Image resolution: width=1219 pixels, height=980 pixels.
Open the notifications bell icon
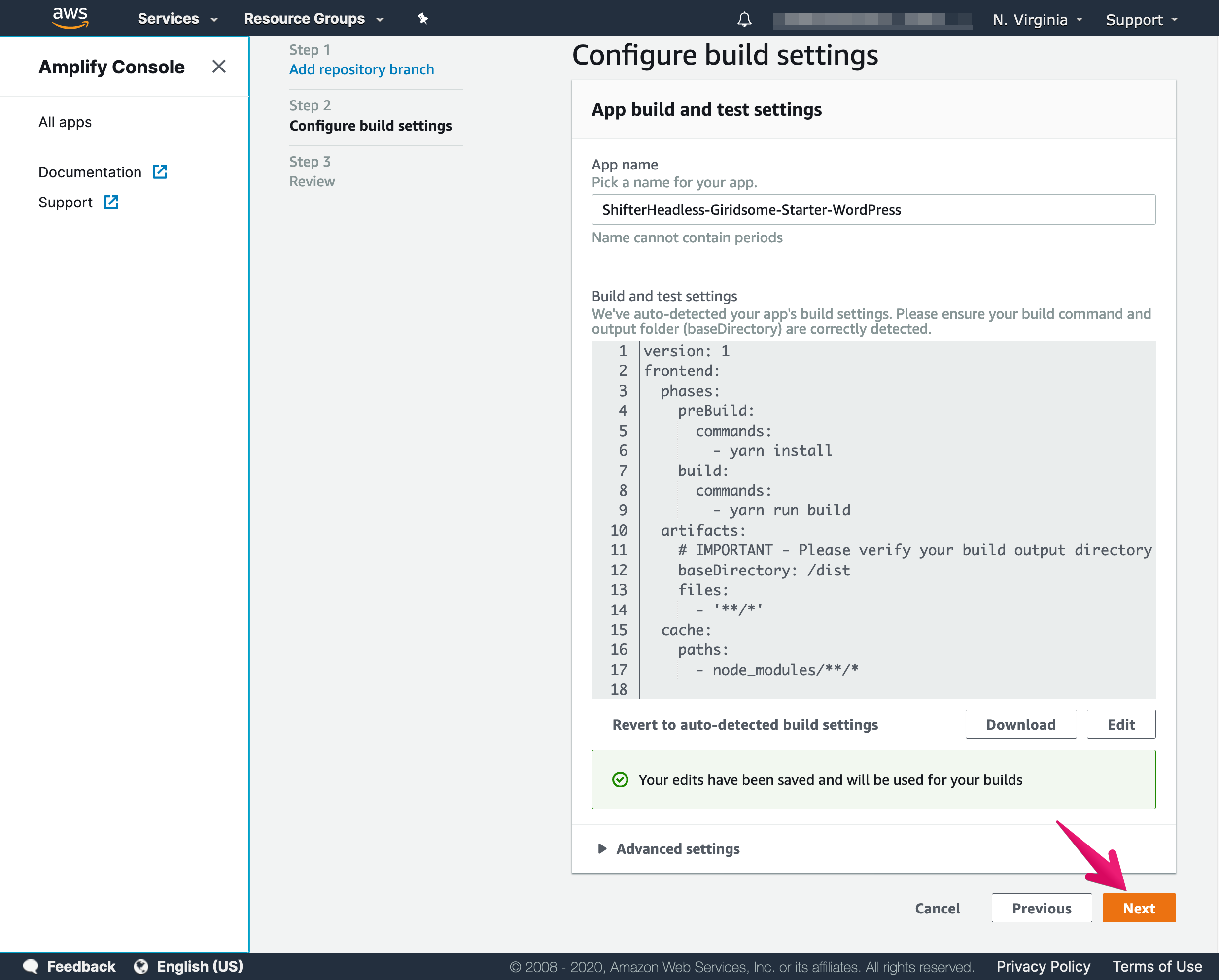click(x=744, y=19)
